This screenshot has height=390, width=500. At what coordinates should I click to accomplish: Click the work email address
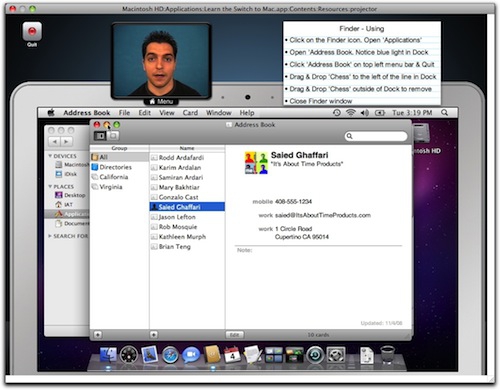(323, 215)
